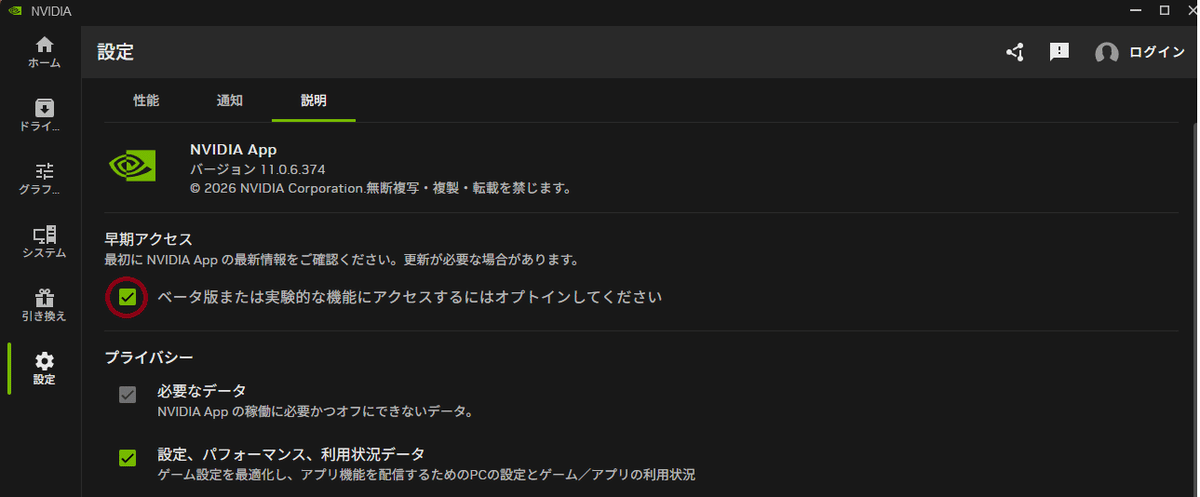Open the グラフィックス sliders icon in sidebar
The width and height of the screenshot is (1200, 497).
[x=44, y=170]
